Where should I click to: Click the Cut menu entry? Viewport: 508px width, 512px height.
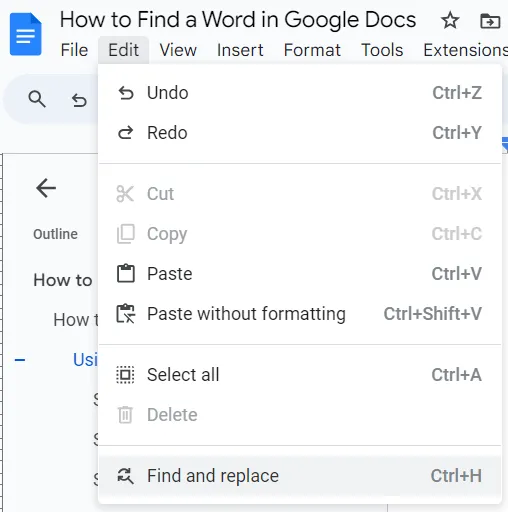coord(300,194)
